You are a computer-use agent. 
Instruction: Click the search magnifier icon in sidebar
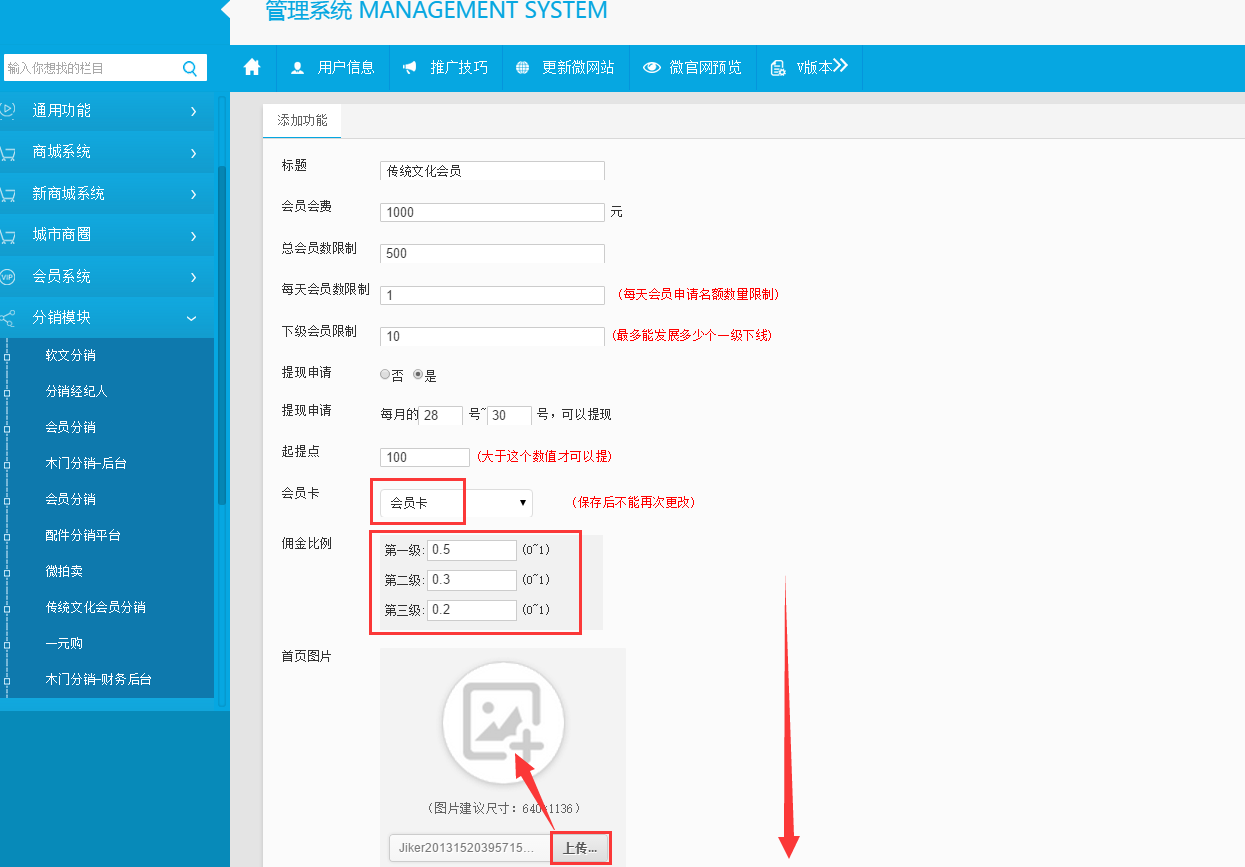click(x=190, y=68)
